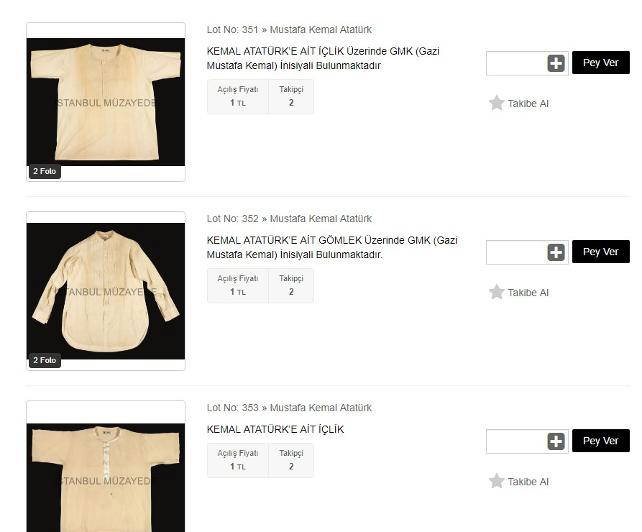Click the plus icon beside Lot 353 bid field

point(556,441)
